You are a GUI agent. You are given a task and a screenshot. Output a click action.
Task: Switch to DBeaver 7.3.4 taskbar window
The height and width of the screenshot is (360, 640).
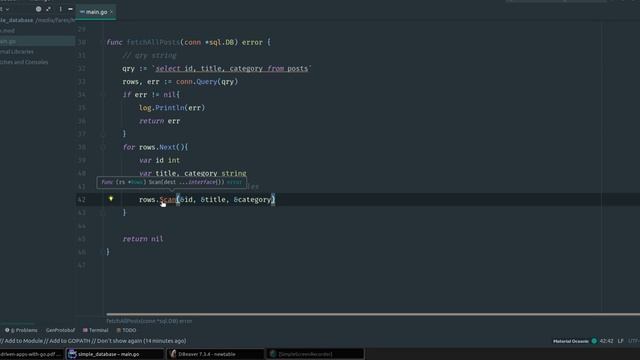point(215,354)
